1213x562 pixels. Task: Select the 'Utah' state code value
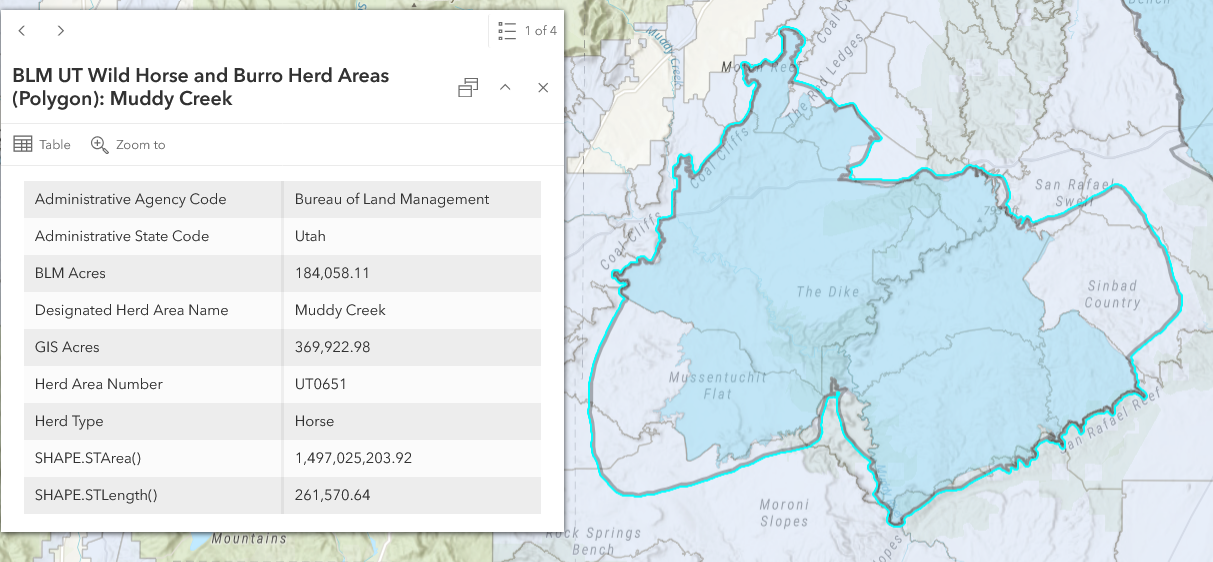(x=310, y=236)
